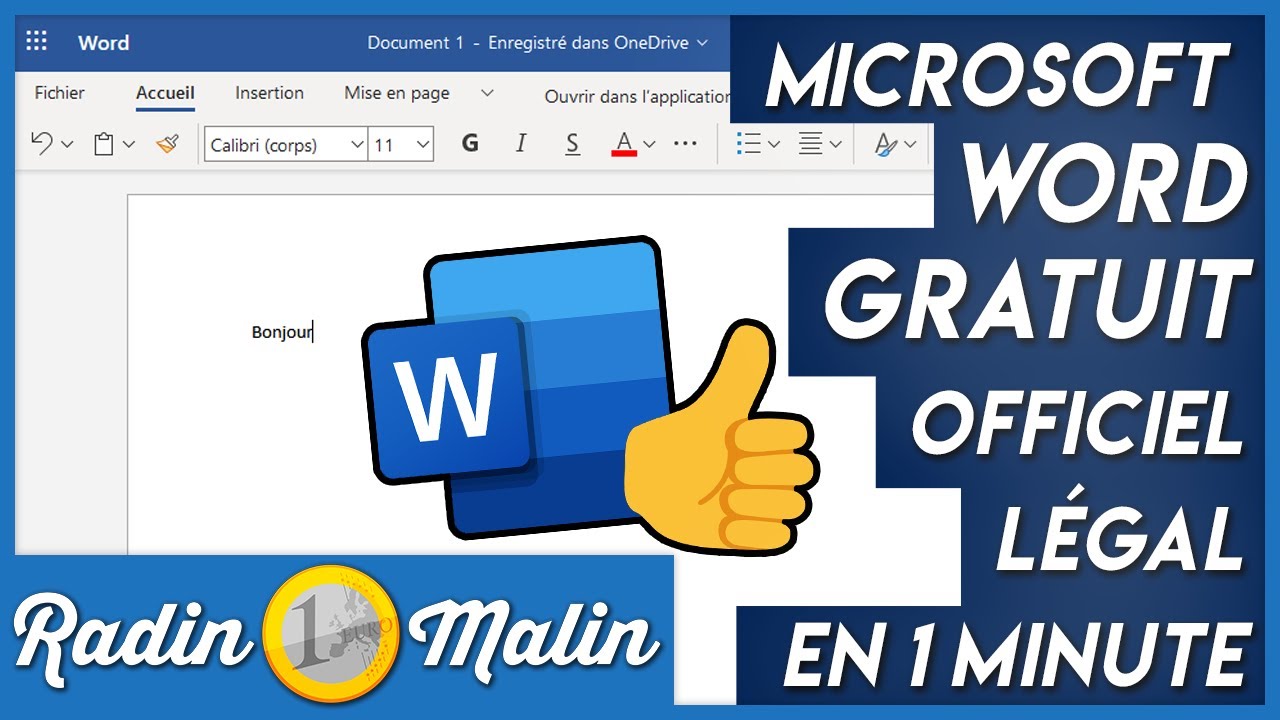Open the Document 1 title dropdown
This screenshot has height=720, width=1280.
click(538, 43)
